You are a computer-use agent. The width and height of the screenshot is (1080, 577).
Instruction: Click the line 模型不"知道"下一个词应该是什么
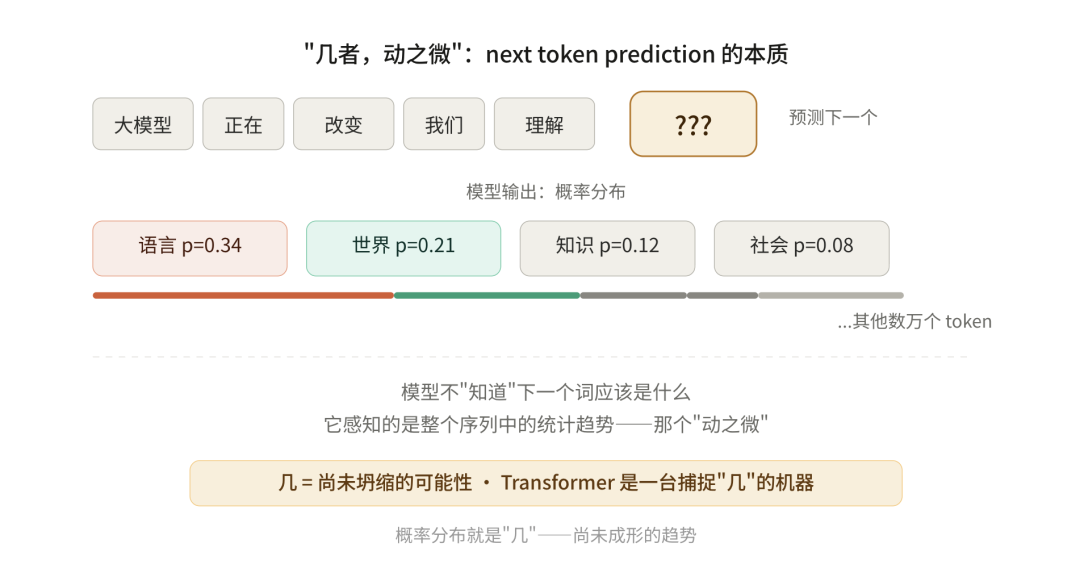pos(546,392)
